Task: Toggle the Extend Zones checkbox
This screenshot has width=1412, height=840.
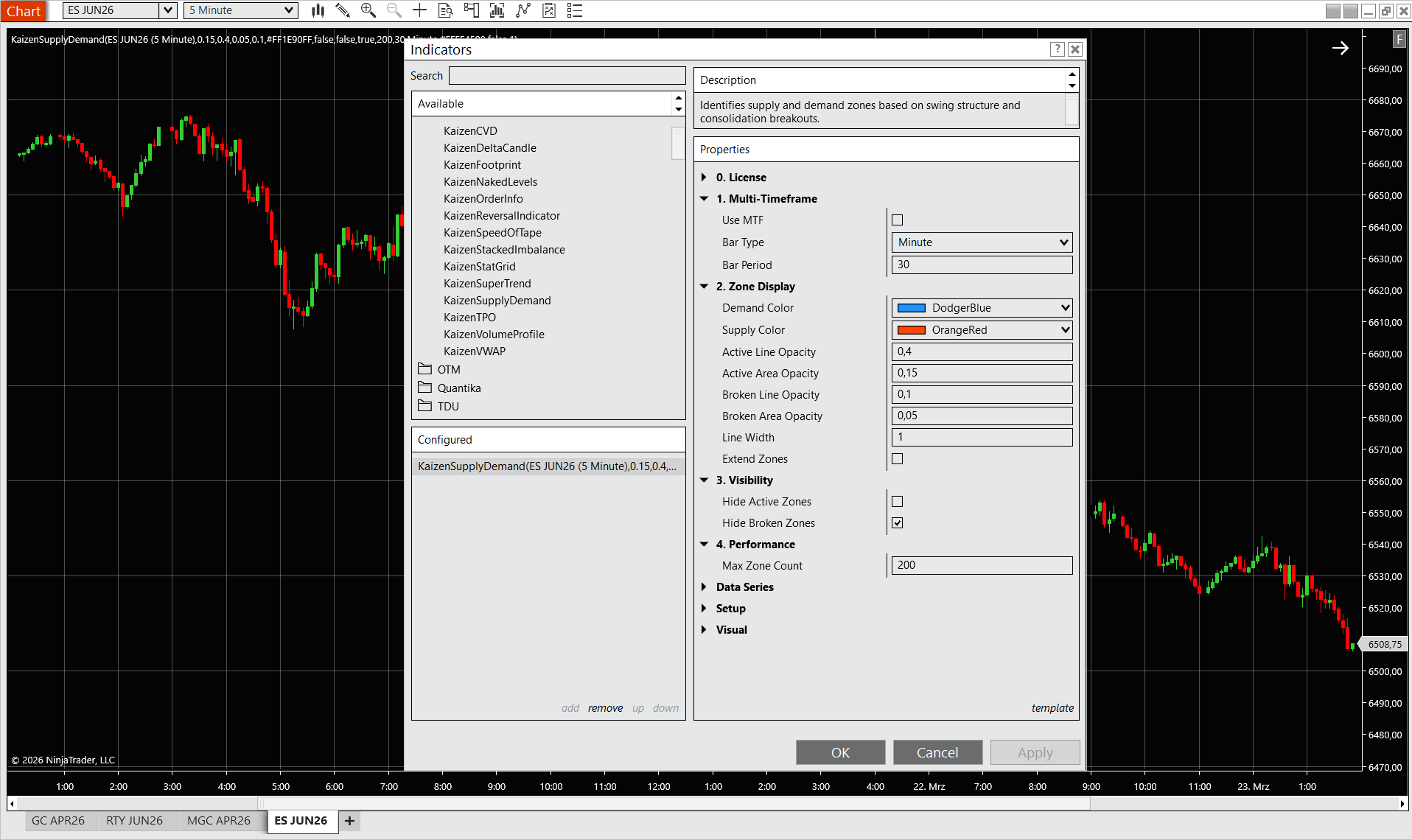Action: click(897, 459)
